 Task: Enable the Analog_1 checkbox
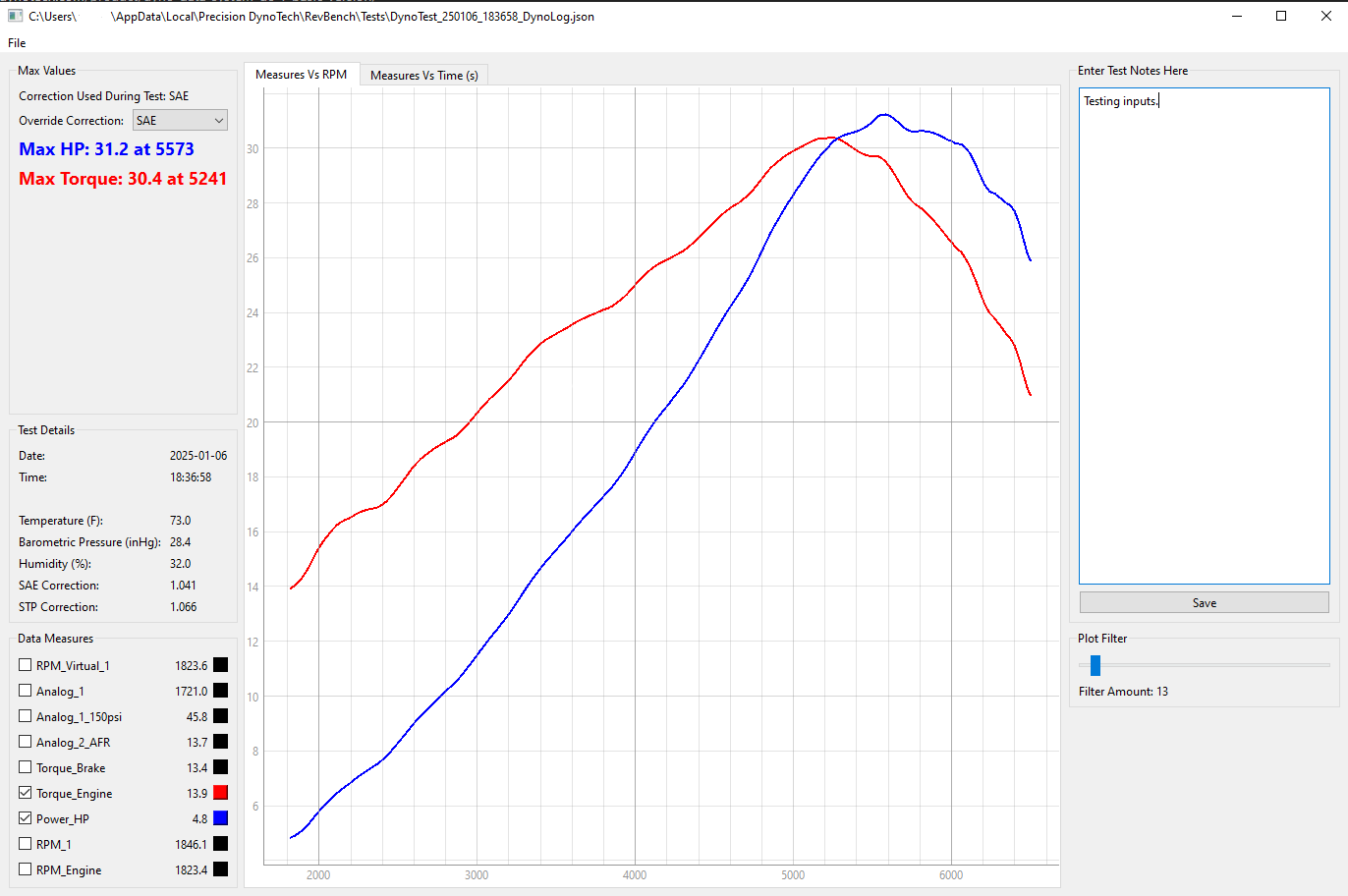26,691
